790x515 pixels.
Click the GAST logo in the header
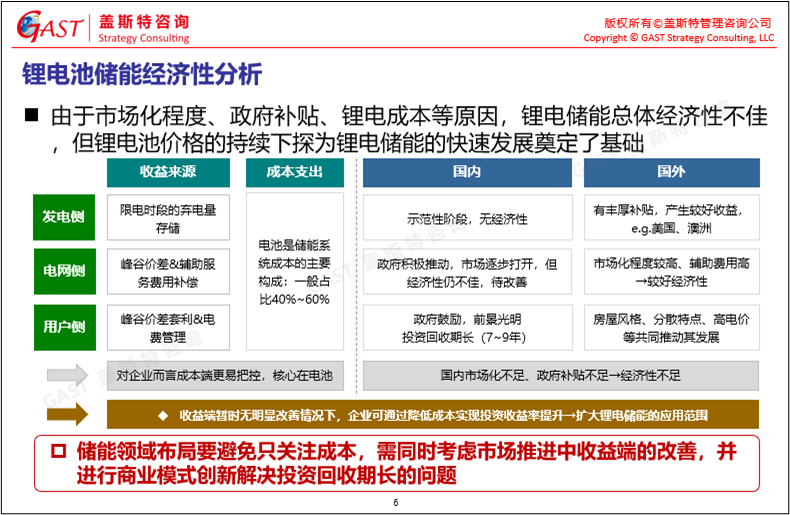pyautogui.click(x=48, y=27)
